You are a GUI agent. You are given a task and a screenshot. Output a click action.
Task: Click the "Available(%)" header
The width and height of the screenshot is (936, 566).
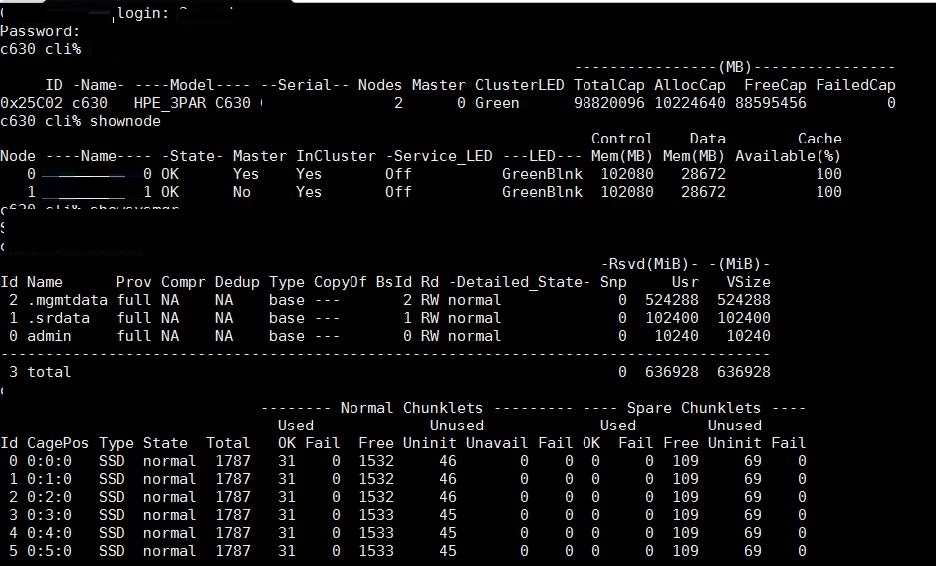[788, 156]
